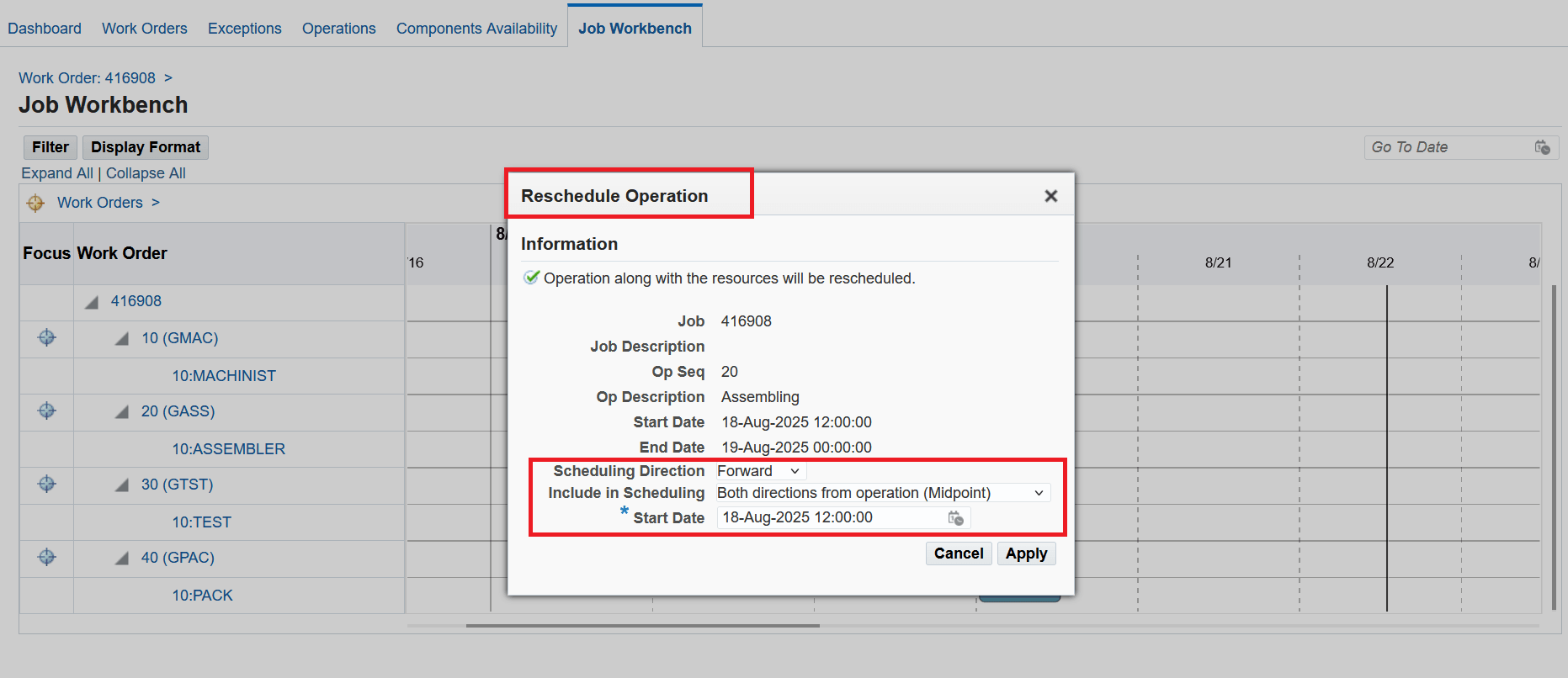Open the Go To Date calendar picker
1568x678 pixels.
[x=1542, y=147]
